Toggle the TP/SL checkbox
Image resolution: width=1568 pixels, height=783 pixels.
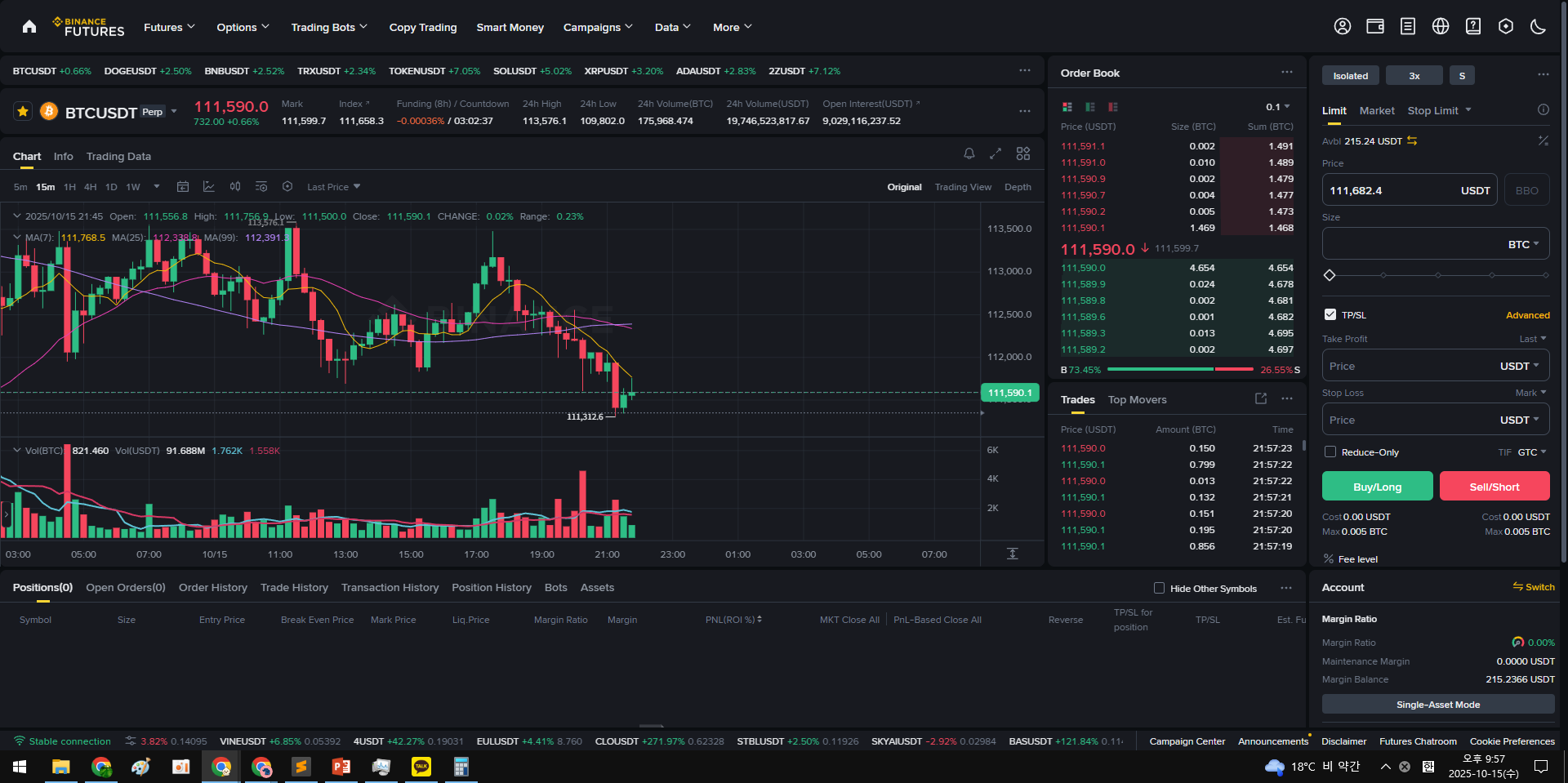[1330, 314]
